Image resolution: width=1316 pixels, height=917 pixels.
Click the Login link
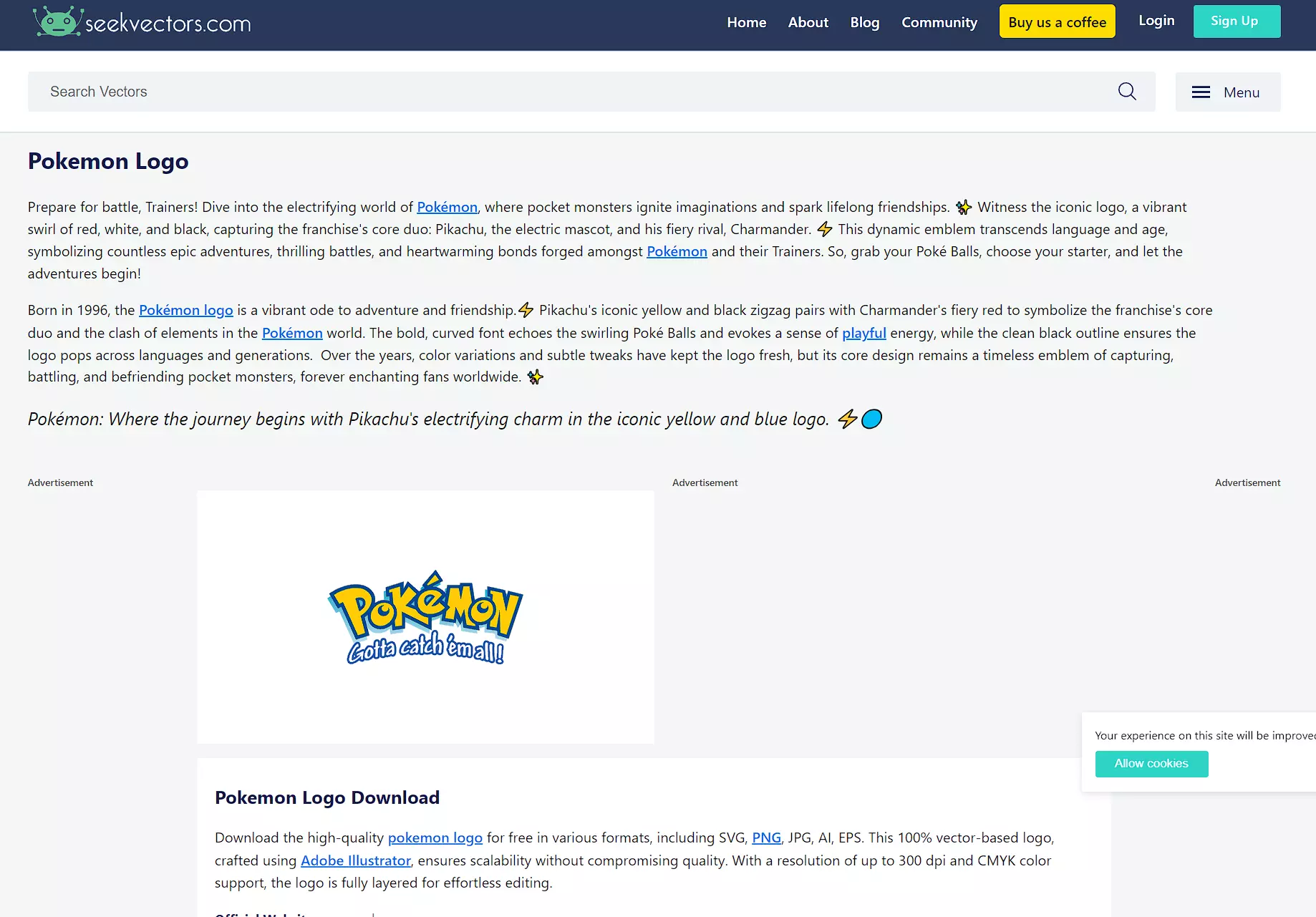1156,21
